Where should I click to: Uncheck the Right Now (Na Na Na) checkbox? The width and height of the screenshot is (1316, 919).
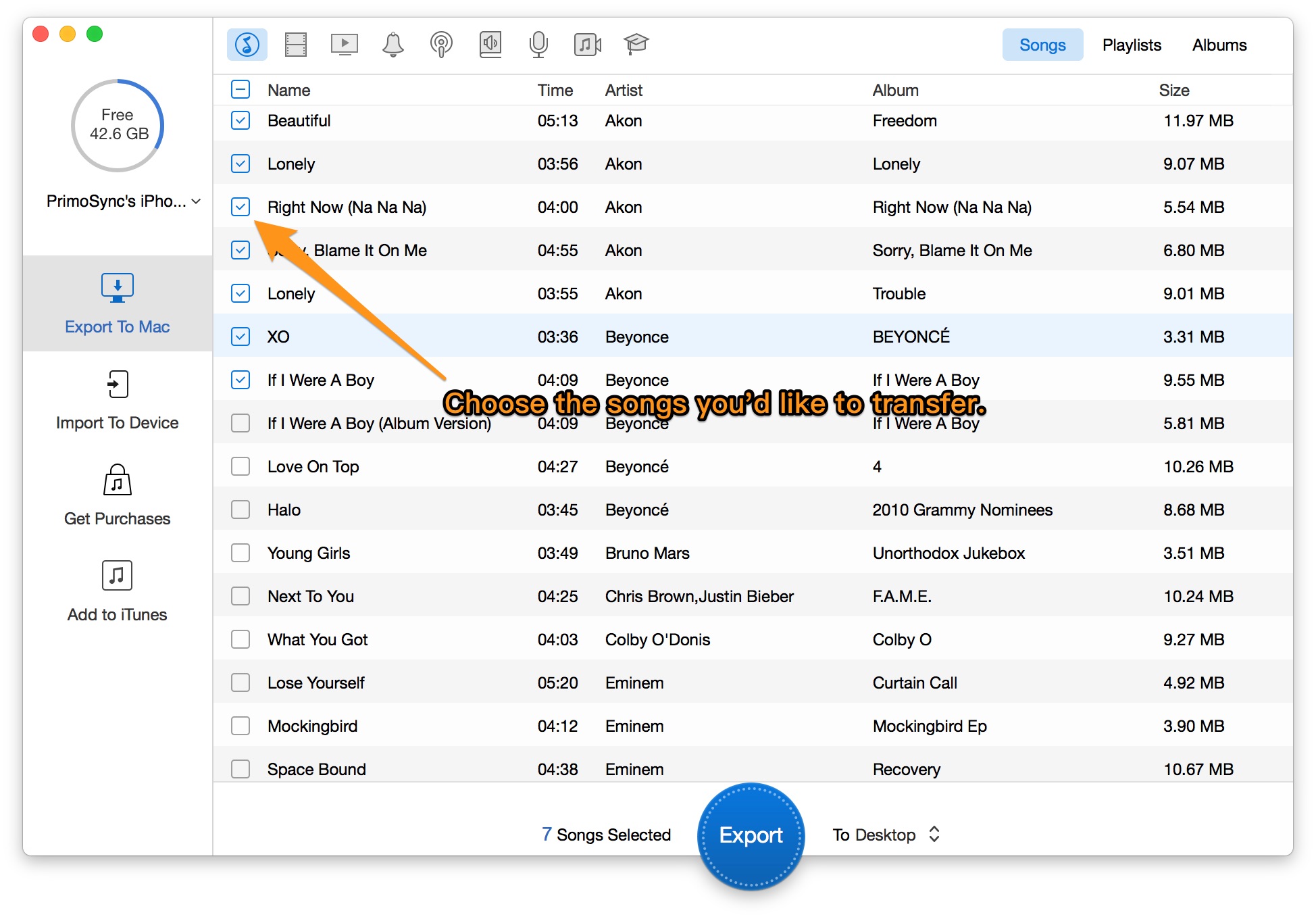(241, 207)
